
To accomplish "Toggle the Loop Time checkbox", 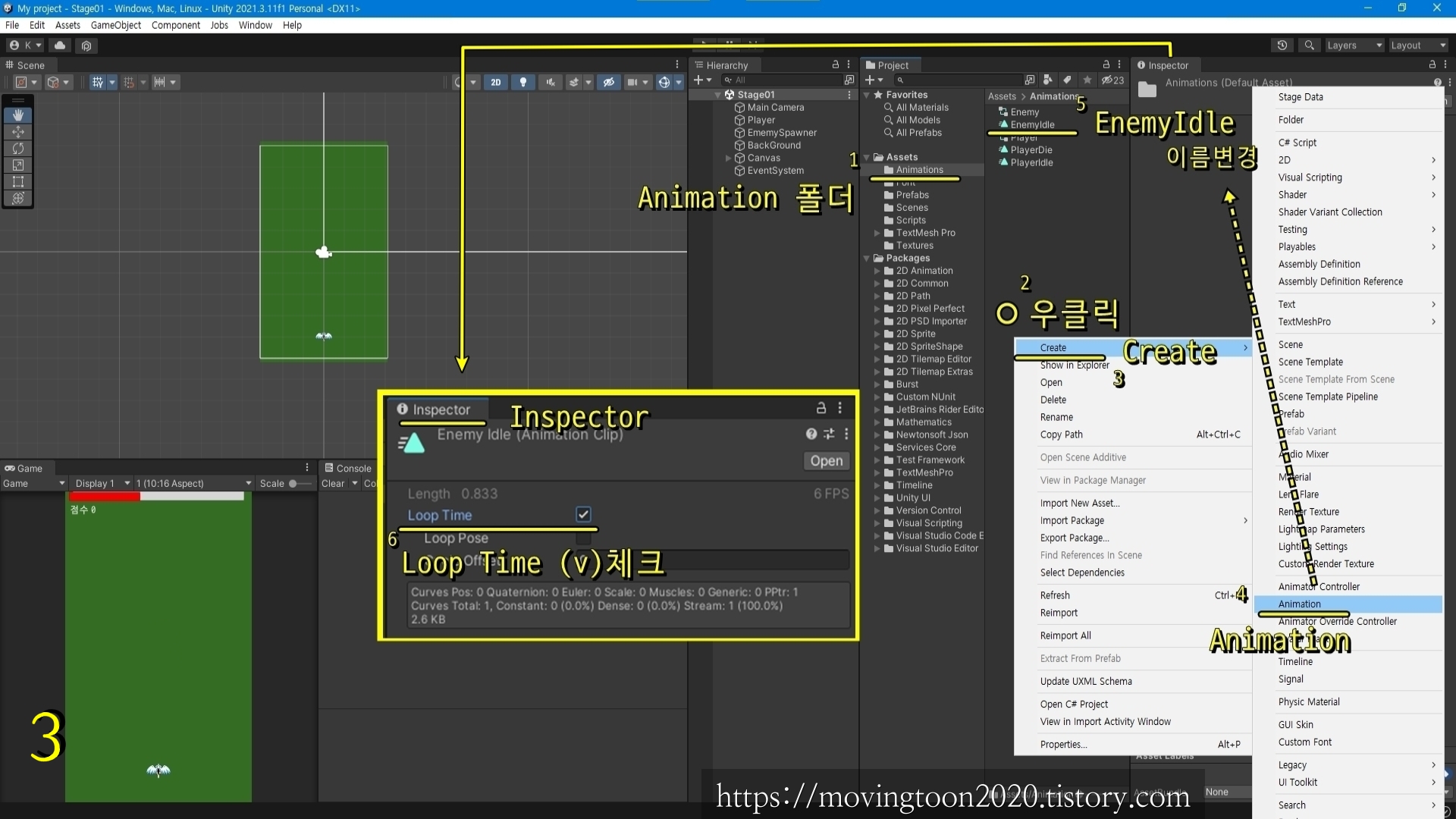I will (x=583, y=514).
